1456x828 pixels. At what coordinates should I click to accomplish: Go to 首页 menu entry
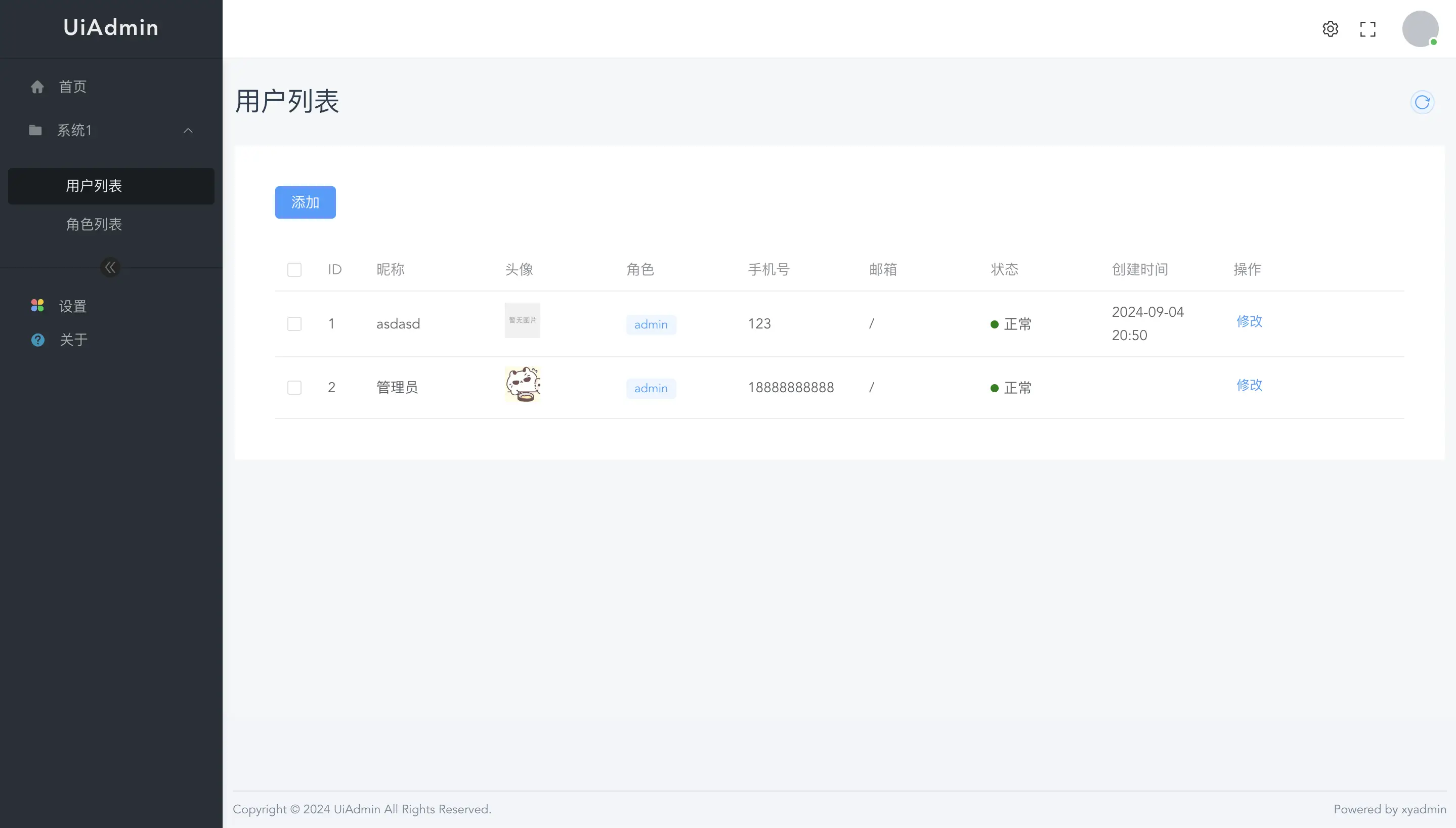[73, 87]
